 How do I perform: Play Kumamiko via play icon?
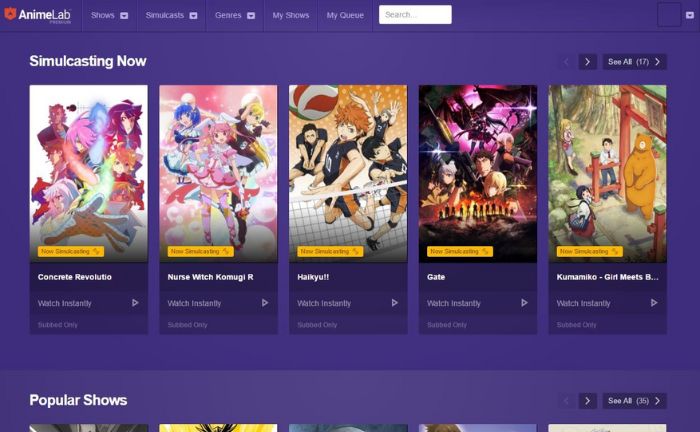pos(654,303)
